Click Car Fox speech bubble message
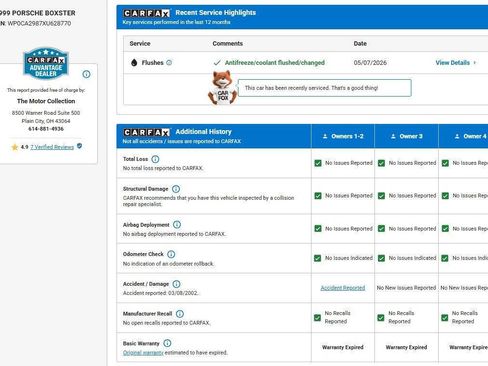The image size is (488, 366). (325, 88)
